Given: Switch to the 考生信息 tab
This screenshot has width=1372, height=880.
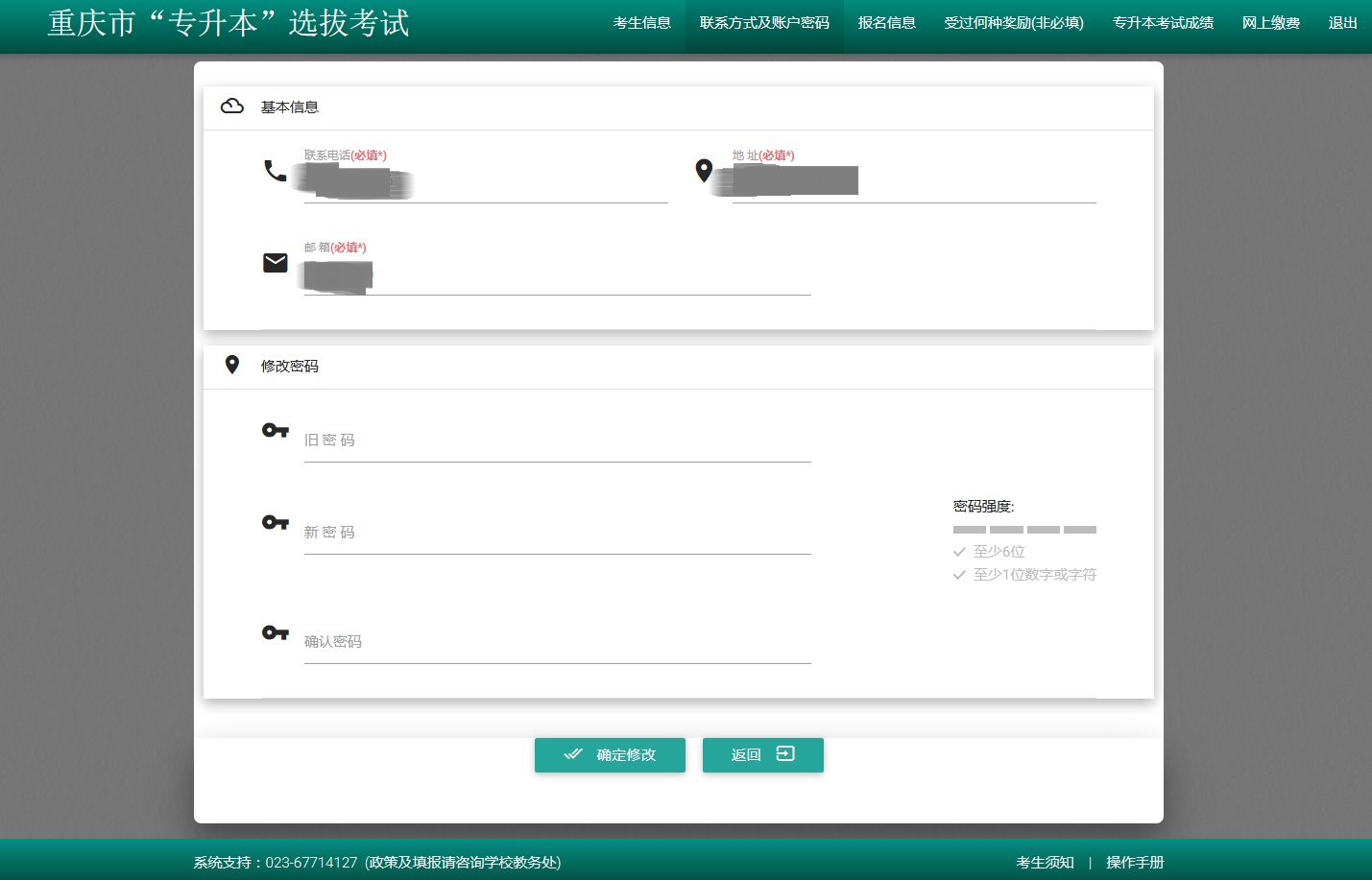Looking at the screenshot, I should click(641, 23).
